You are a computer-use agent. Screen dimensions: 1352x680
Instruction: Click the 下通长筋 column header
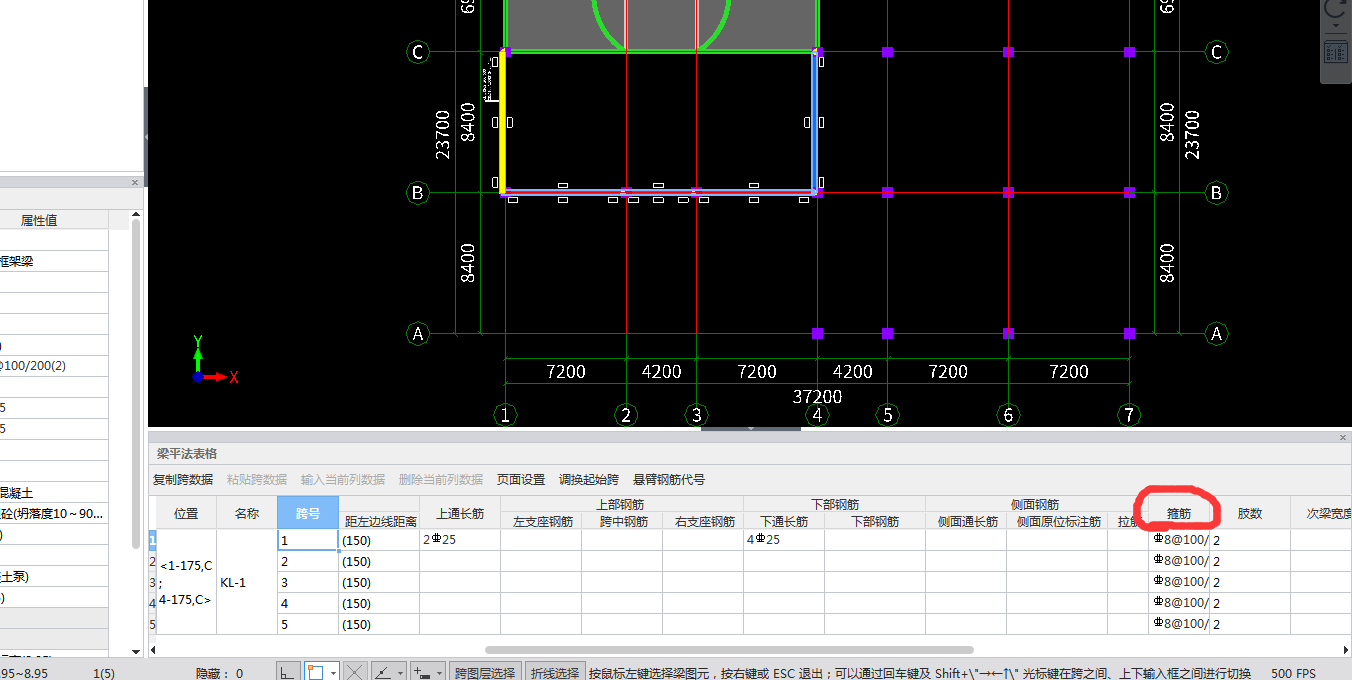coord(784,520)
